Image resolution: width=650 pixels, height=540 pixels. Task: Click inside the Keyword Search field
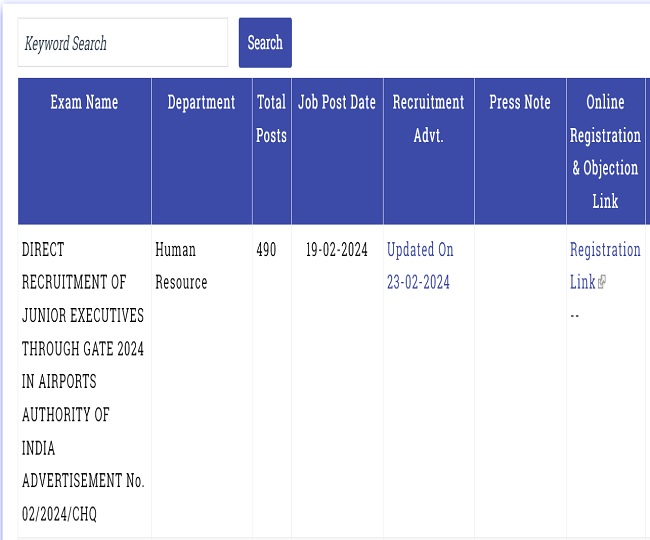click(123, 42)
